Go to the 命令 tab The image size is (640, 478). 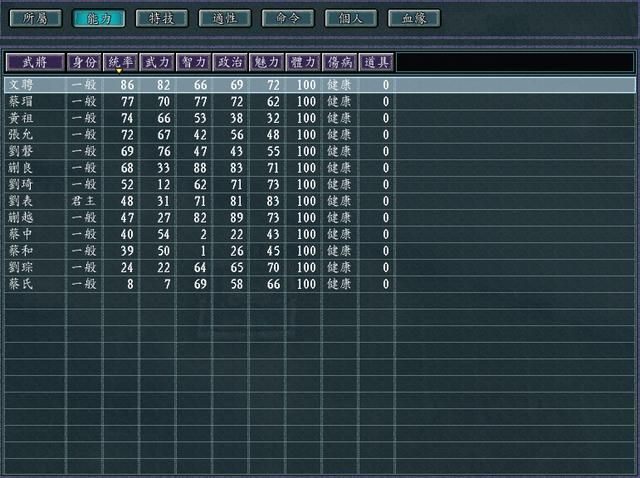click(288, 18)
